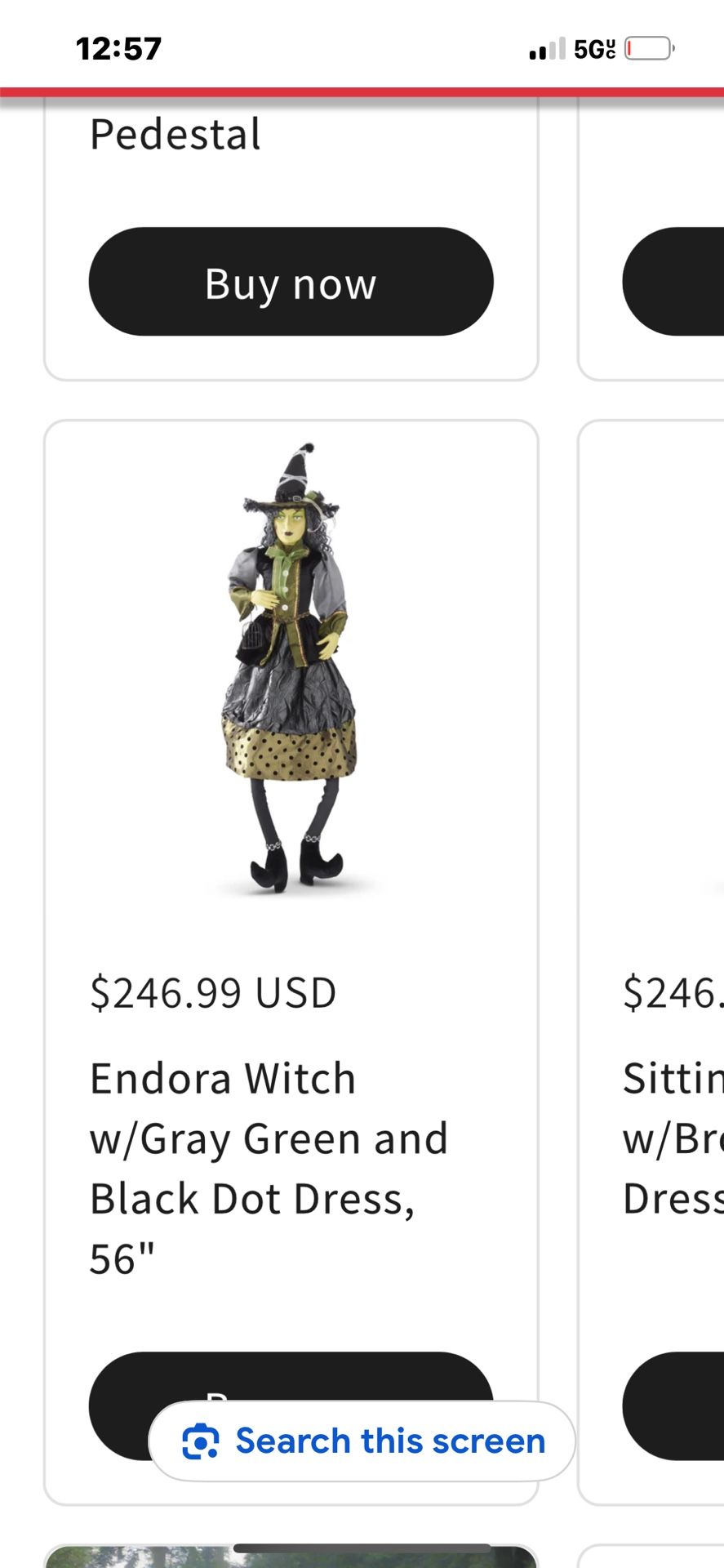Open the outdoor photo thumbnail at bottom
724x1568 pixels.
coord(291,1557)
